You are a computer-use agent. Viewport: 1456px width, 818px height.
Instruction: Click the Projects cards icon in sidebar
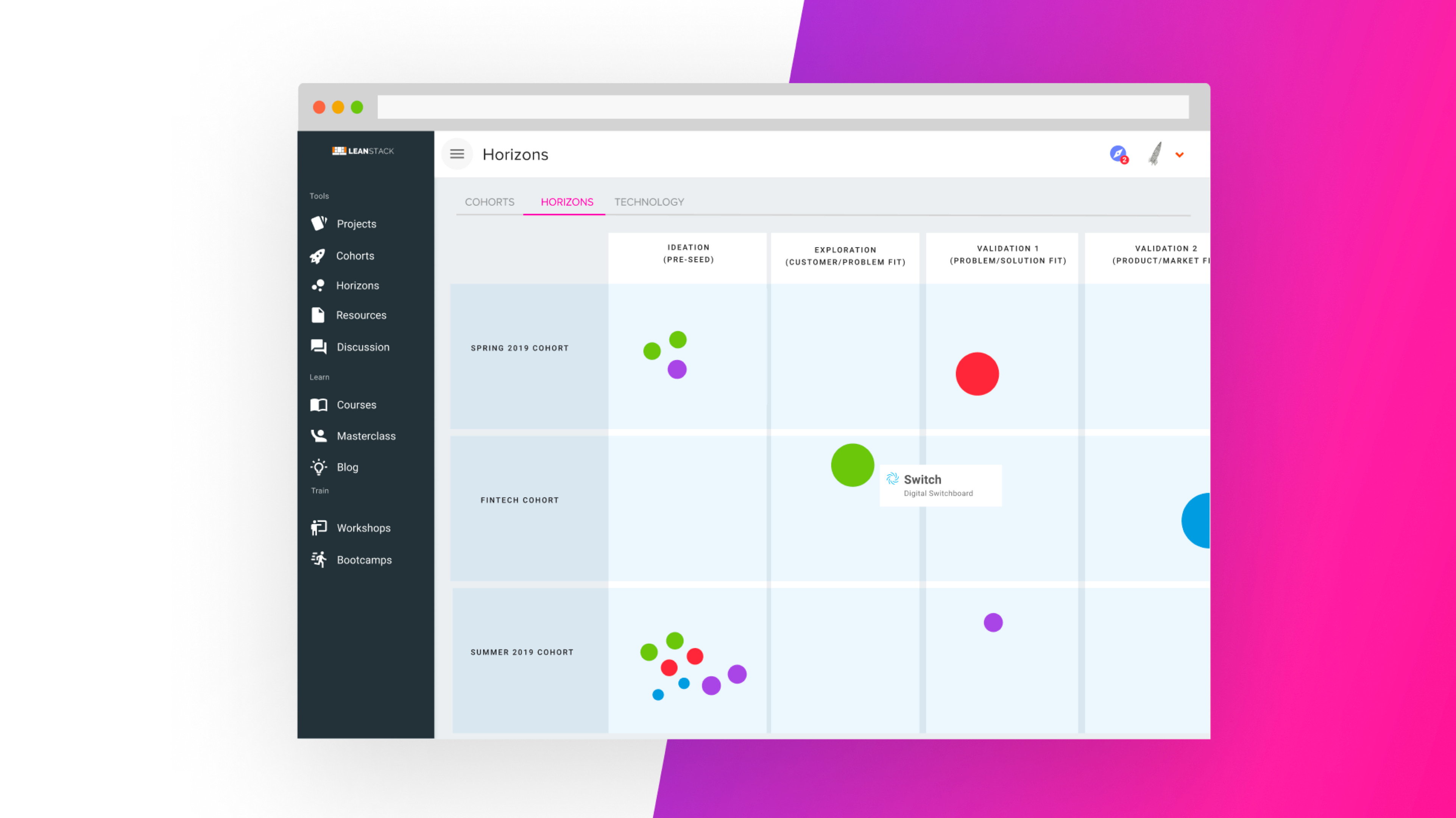[x=319, y=223]
